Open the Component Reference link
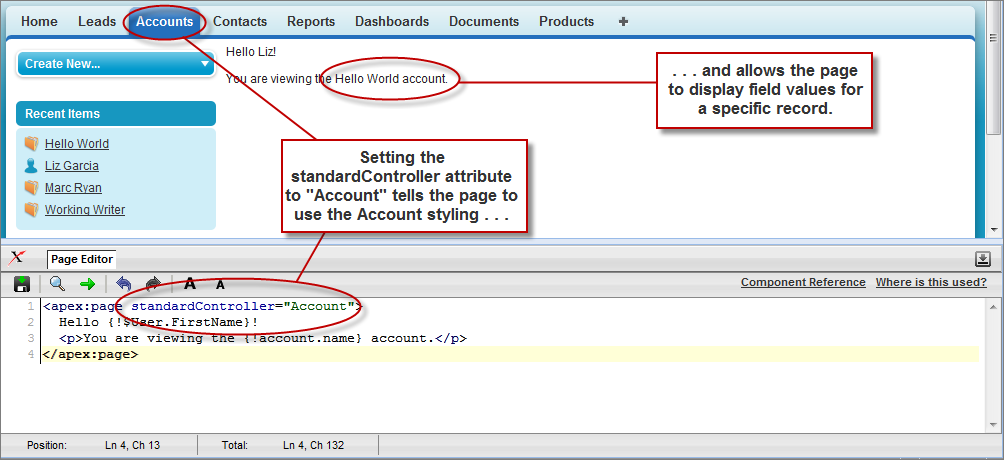Viewport: 1004px width, 460px height. coord(803,283)
